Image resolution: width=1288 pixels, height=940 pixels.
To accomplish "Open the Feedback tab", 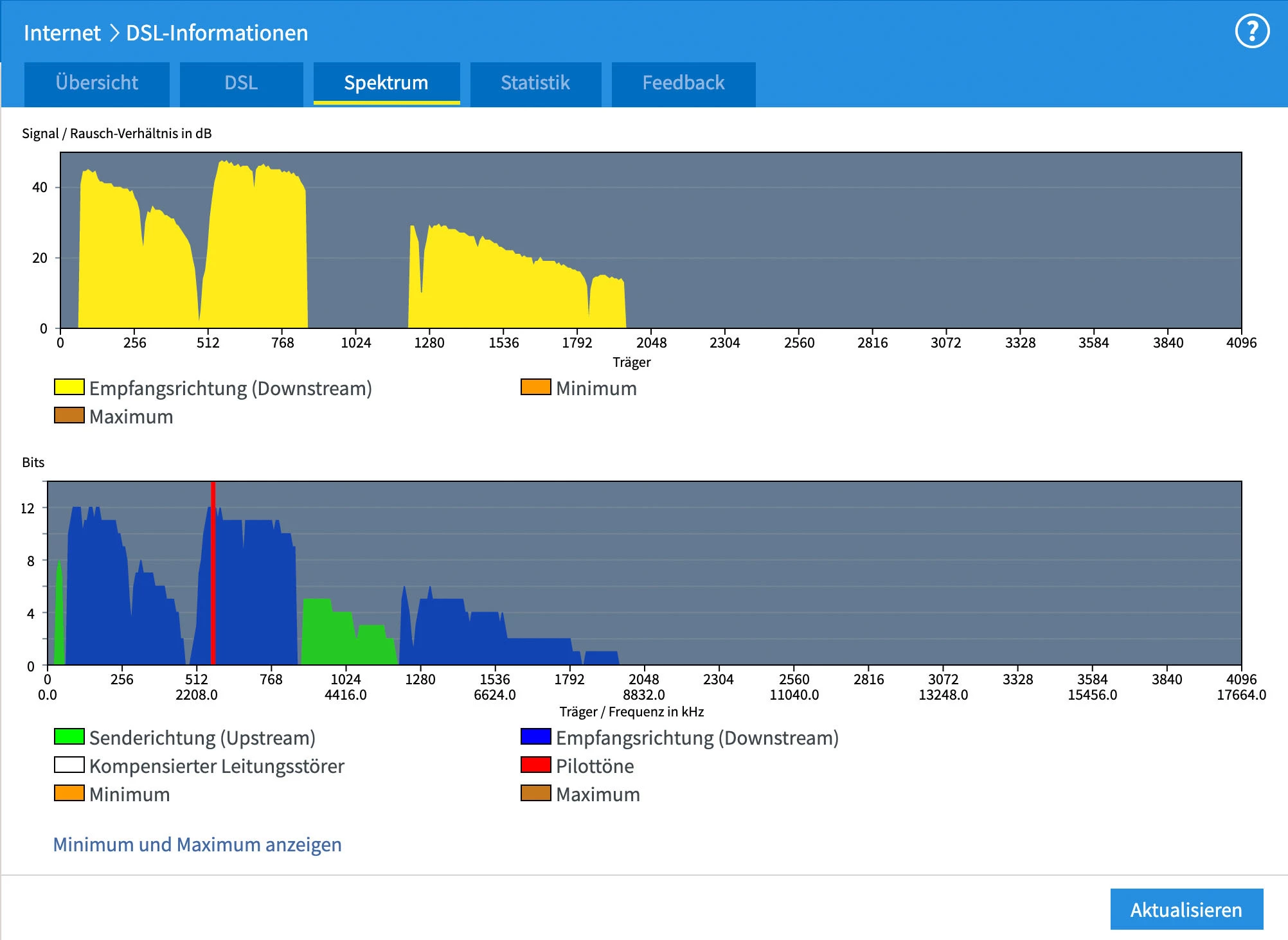I will pyautogui.click(x=683, y=83).
